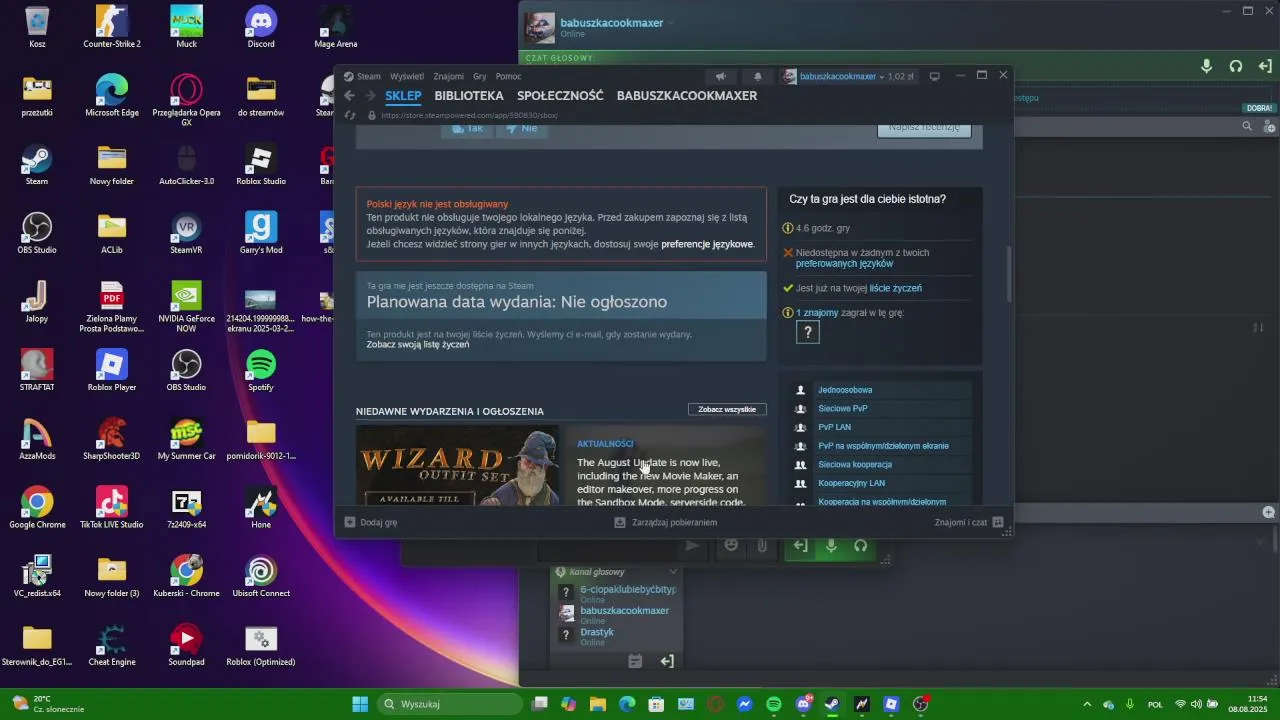Image resolution: width=1280 pixels, height=720 pixels.
Task: Open Steam notifications bell
Action: tap(757, 76)
